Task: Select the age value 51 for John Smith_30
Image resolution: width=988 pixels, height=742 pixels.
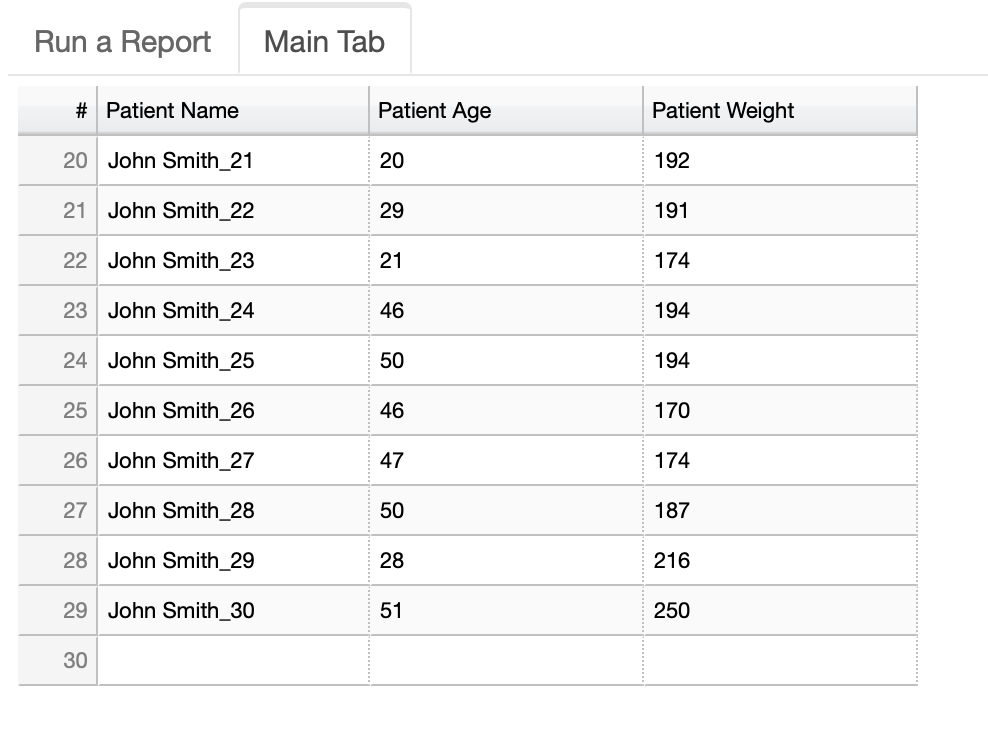Action: (391, 610)
